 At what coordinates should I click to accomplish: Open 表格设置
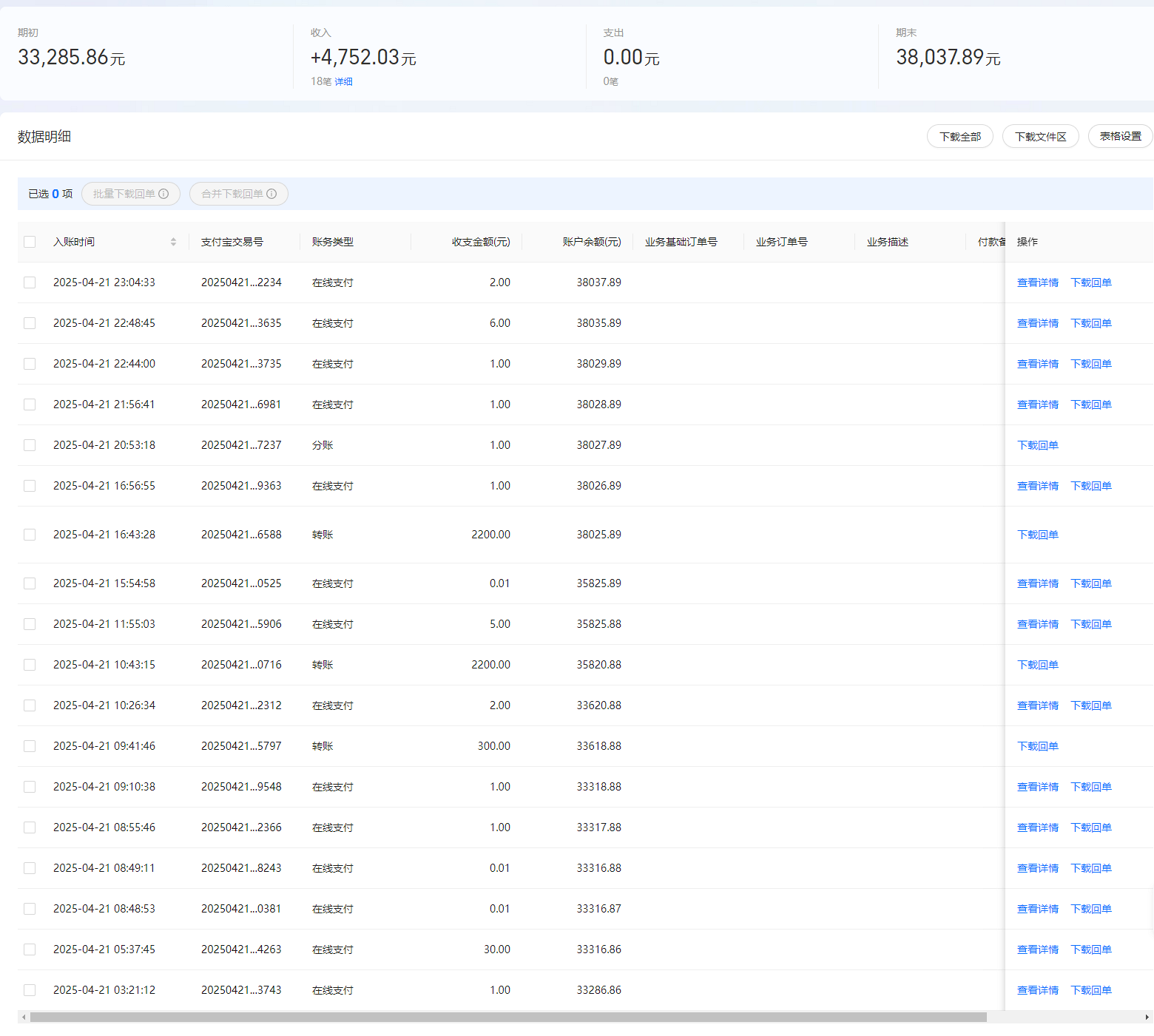tap(1121, 137)
